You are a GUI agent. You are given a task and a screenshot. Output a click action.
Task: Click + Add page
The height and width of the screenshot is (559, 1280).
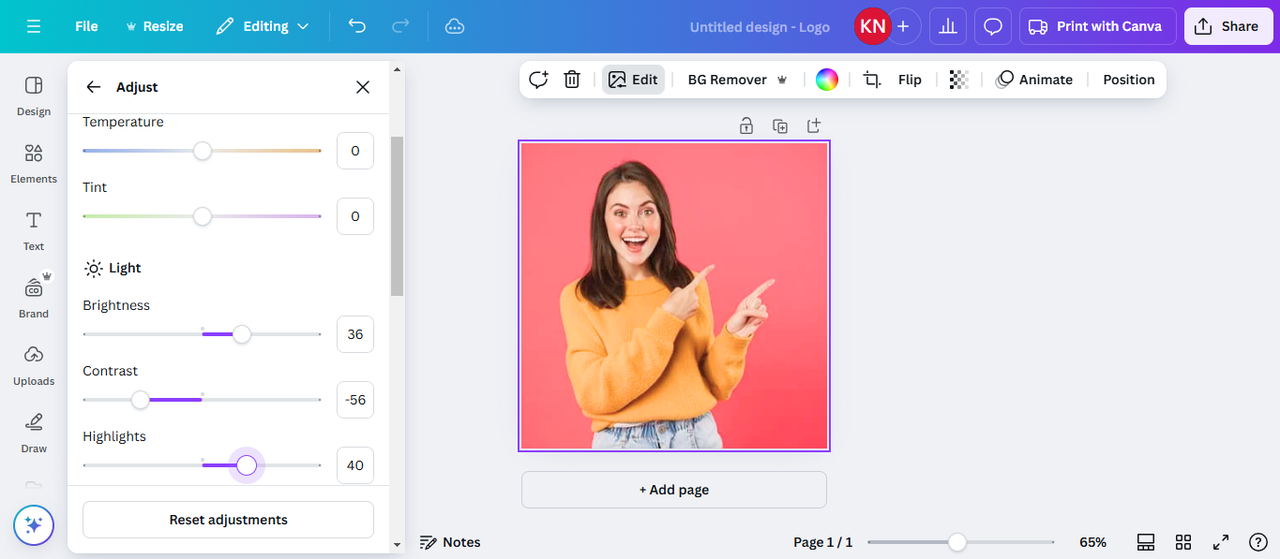pos(674,490)
